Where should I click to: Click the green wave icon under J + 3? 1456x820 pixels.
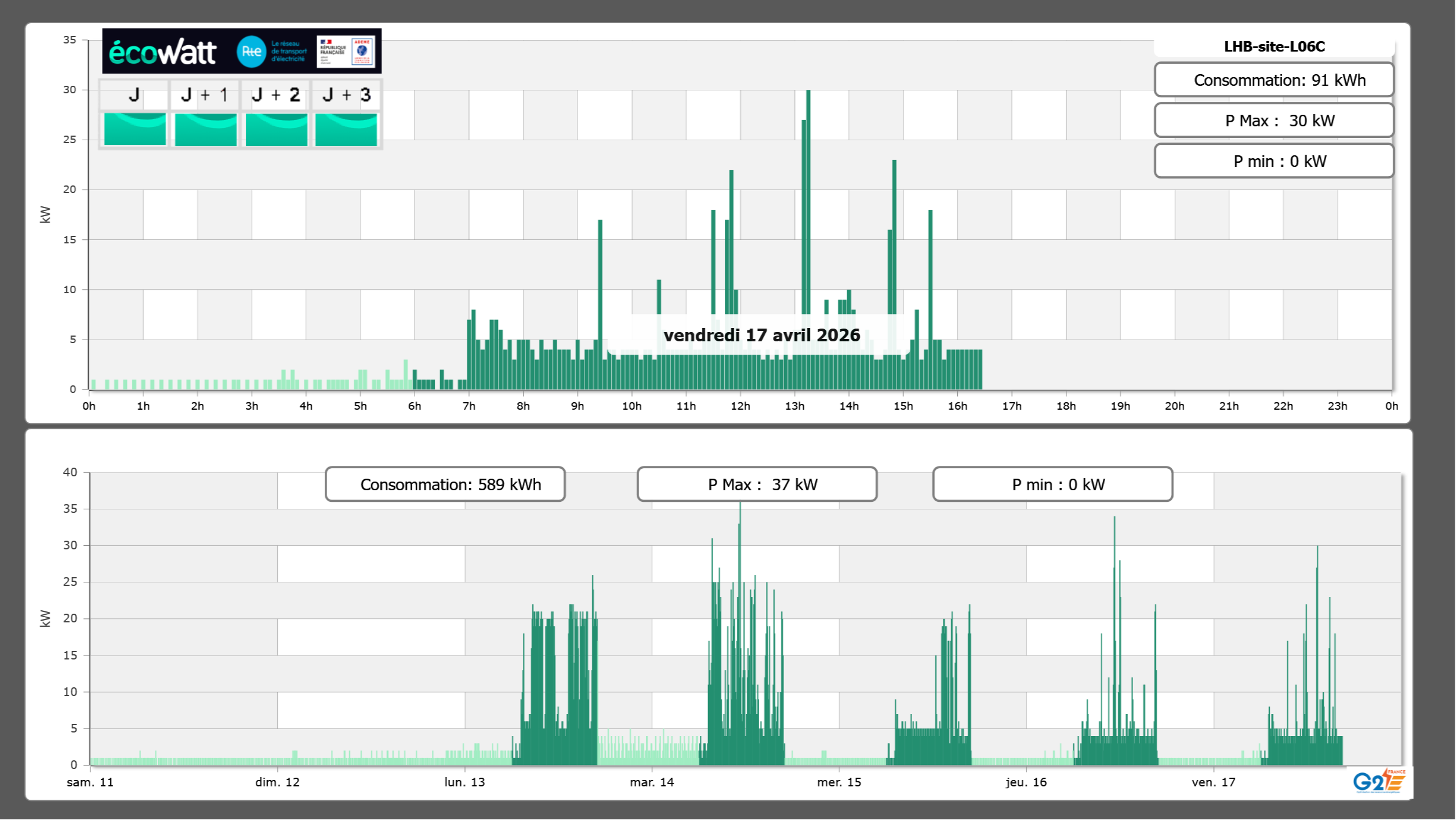tap(346, 129)
